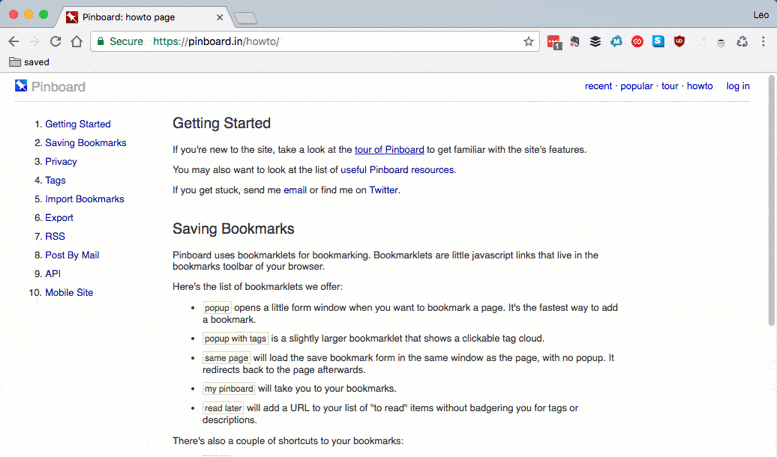Open the recycle arrows extension
The height and width of the screenshot is (457, 777).
click(x=742, y=42)
